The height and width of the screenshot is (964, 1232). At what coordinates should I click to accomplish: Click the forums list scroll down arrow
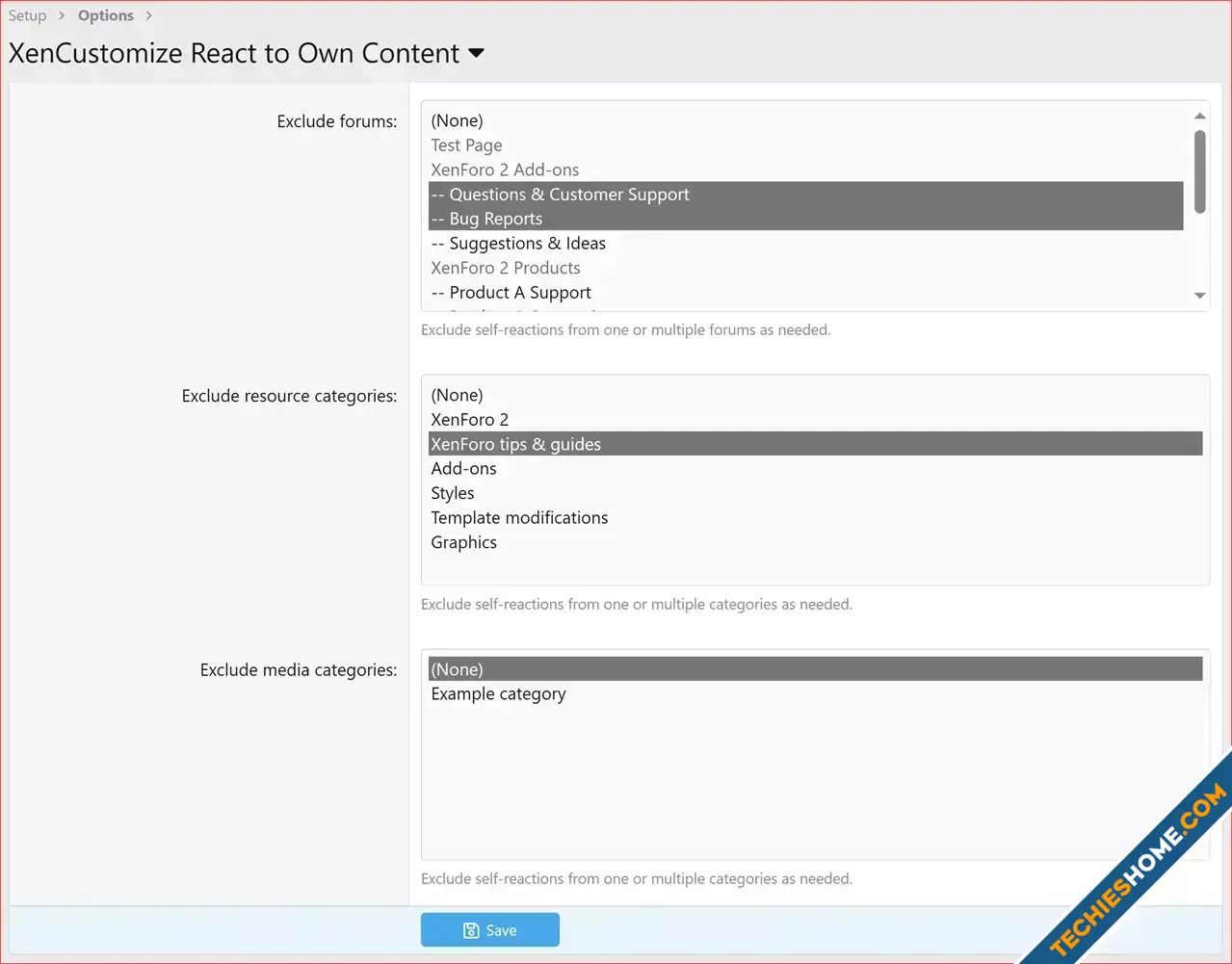click(x=1199, y=296)
